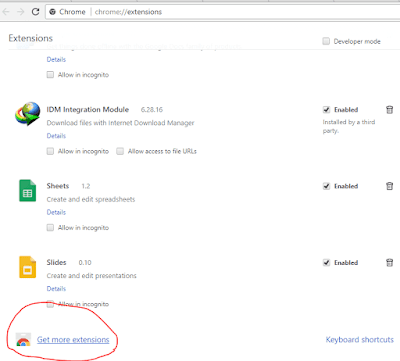400x361 pixels.
Task: Click 'Installed by a third party' note
Action: coord(349,126)
